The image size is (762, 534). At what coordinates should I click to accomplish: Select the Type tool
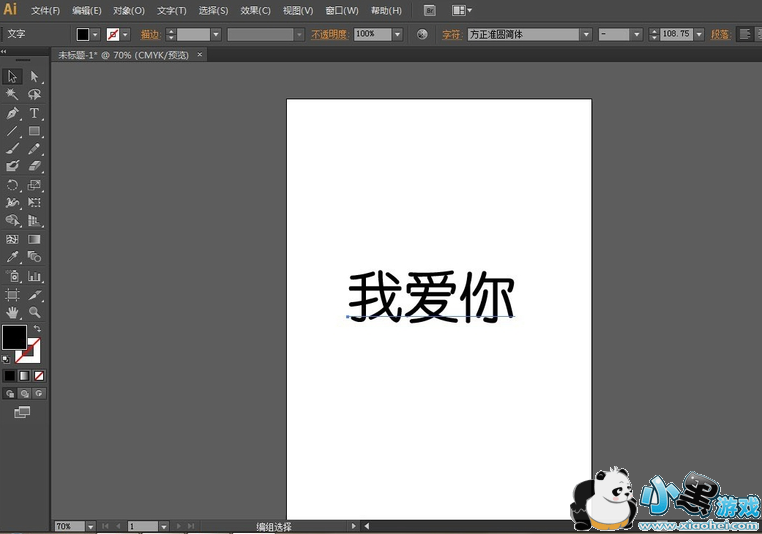point(34,113)
